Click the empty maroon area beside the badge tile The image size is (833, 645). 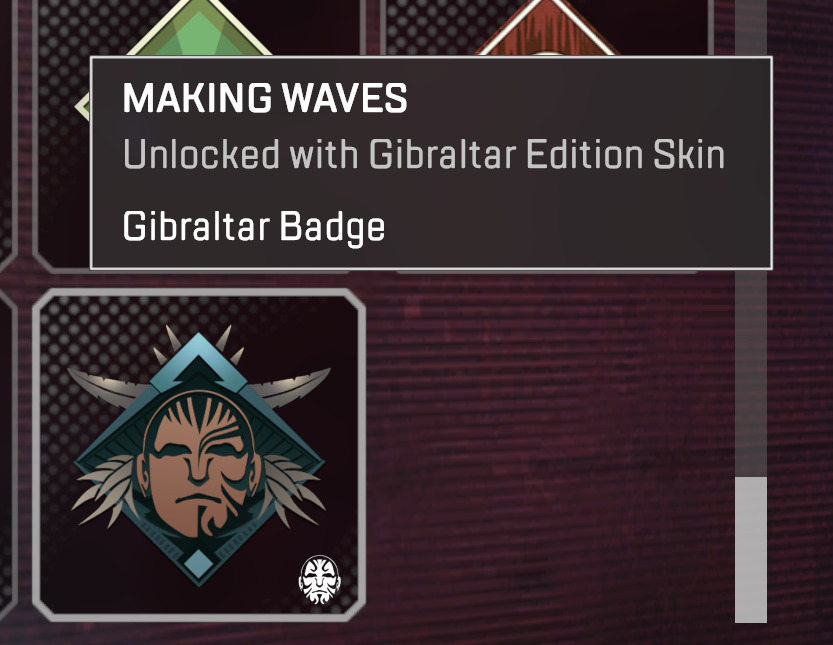pyautogui.click(x=547, y=452)
